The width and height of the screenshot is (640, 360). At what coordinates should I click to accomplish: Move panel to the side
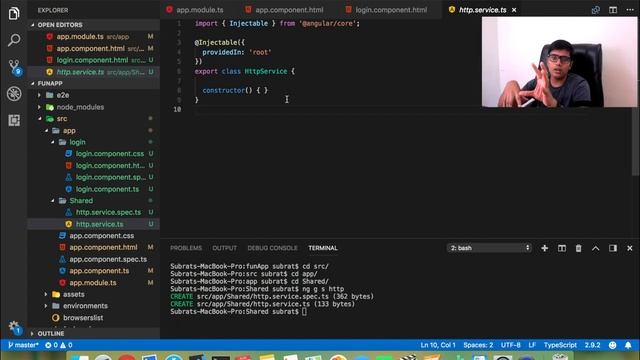613,248
